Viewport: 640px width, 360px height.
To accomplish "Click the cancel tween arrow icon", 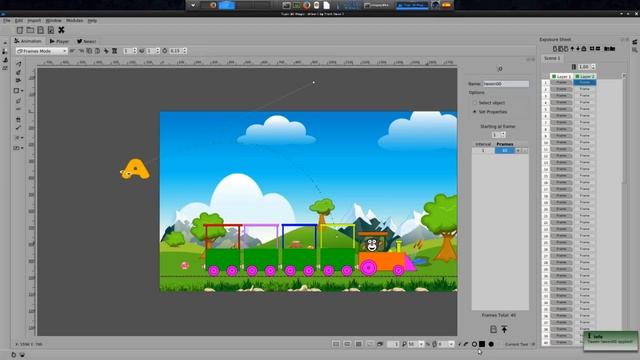I will (504, 329).
